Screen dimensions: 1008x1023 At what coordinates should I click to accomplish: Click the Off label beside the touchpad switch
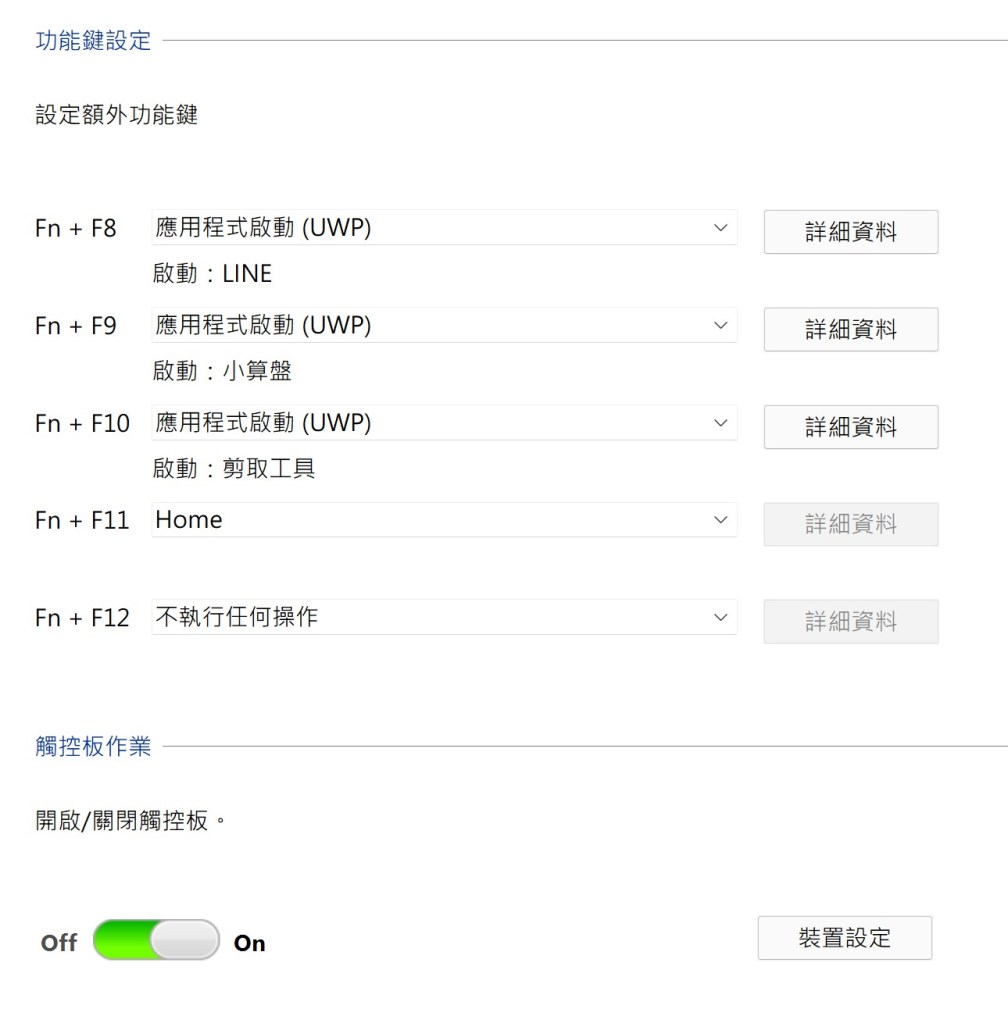coord(59,942)
